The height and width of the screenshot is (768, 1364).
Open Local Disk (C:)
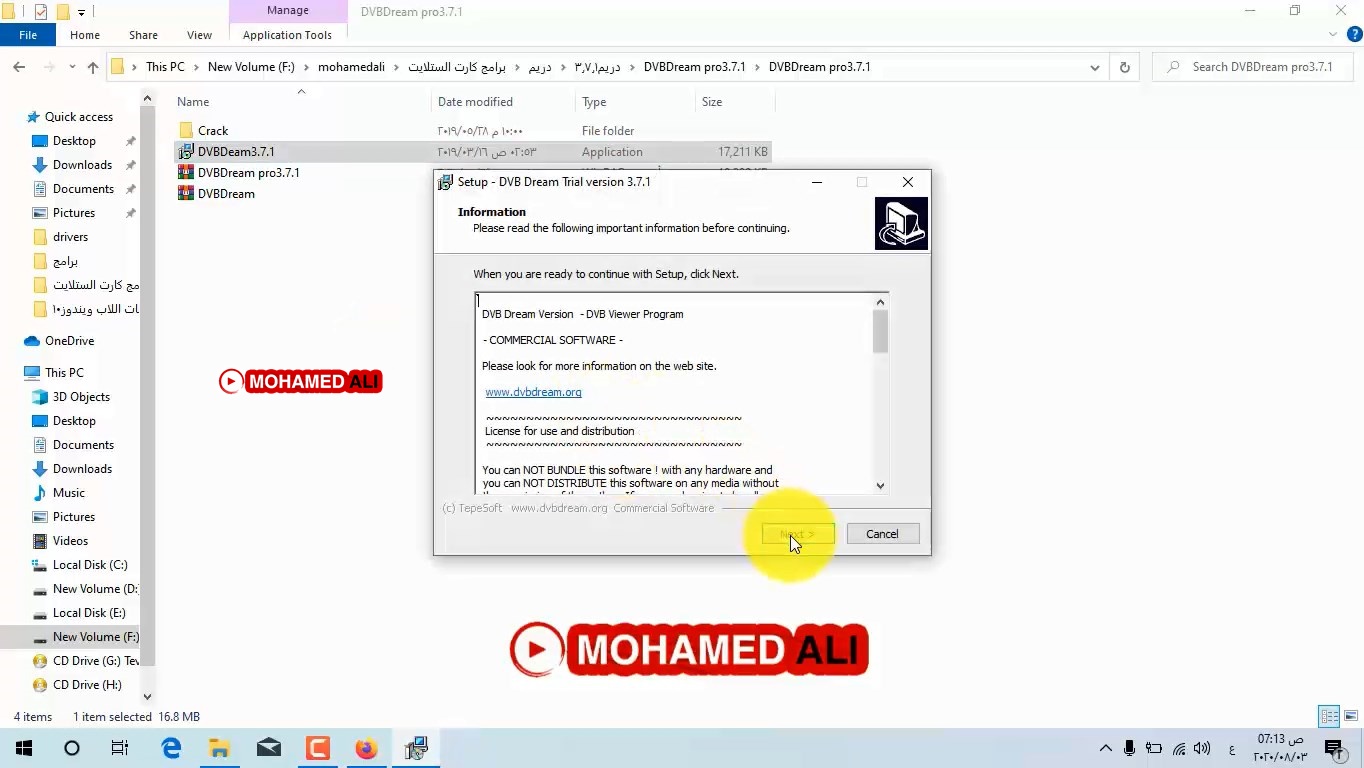pos(89,565)
